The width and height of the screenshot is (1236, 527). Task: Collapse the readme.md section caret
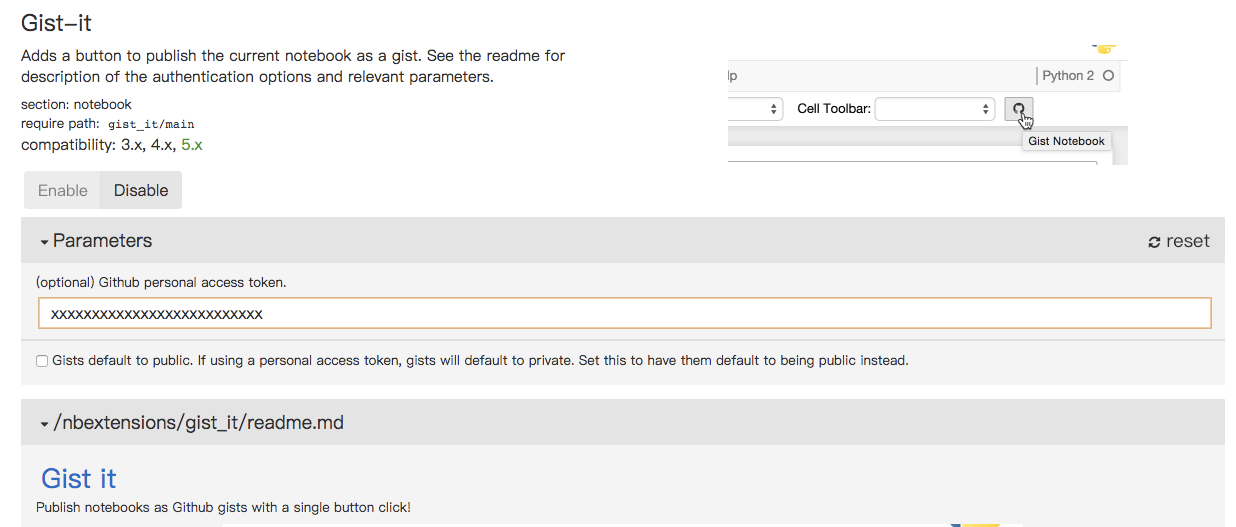pyautogui.click(x=45, y=424)
